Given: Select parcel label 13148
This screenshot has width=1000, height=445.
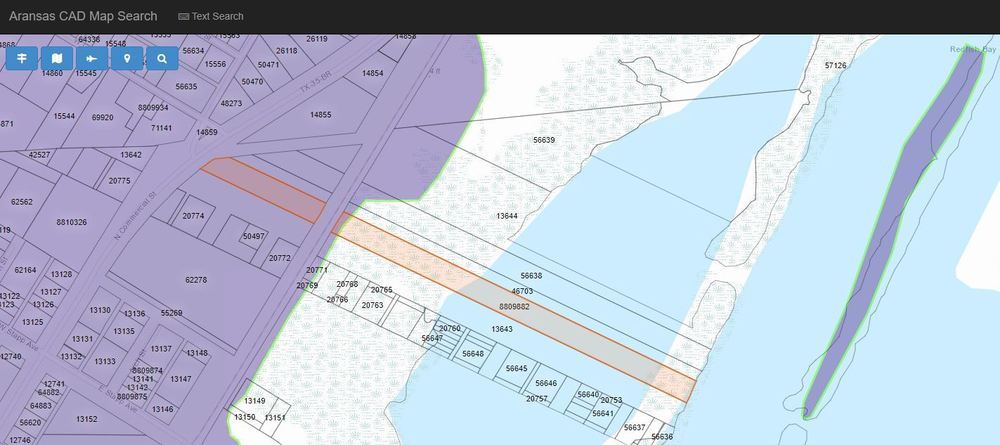Looking at the screenshot, I should [197, 353].
